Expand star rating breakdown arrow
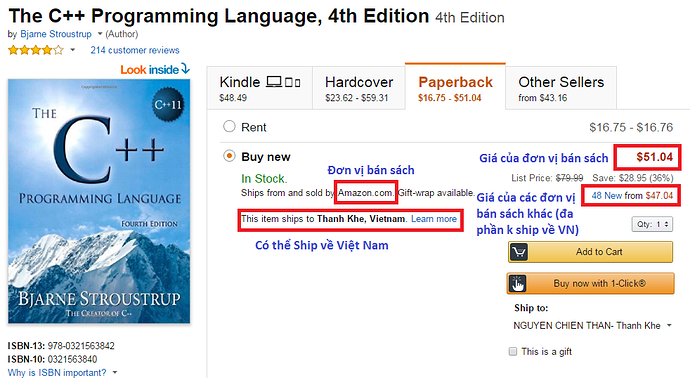 click(73, 50)
